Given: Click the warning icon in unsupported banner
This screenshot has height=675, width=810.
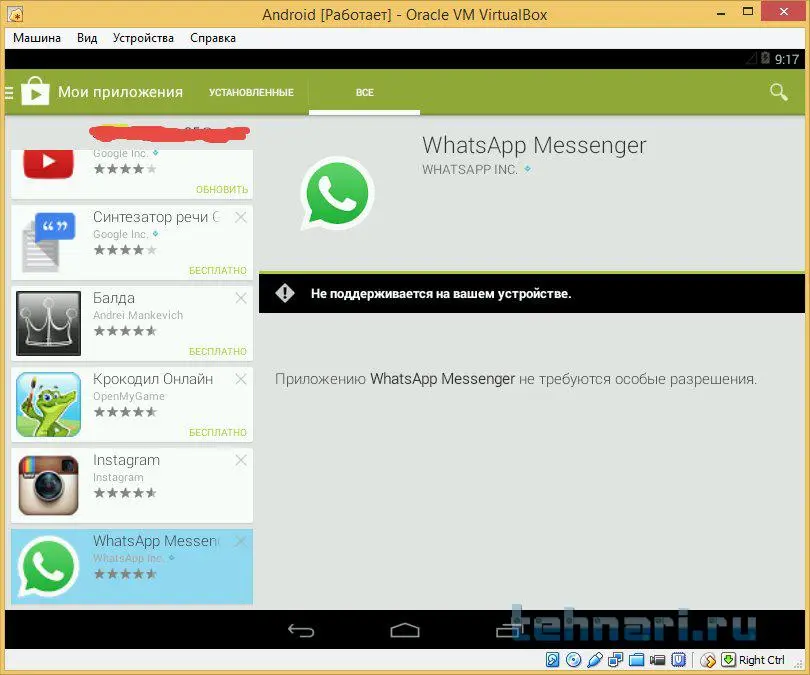Looking at the screenshot, I should tap(285, 293).
